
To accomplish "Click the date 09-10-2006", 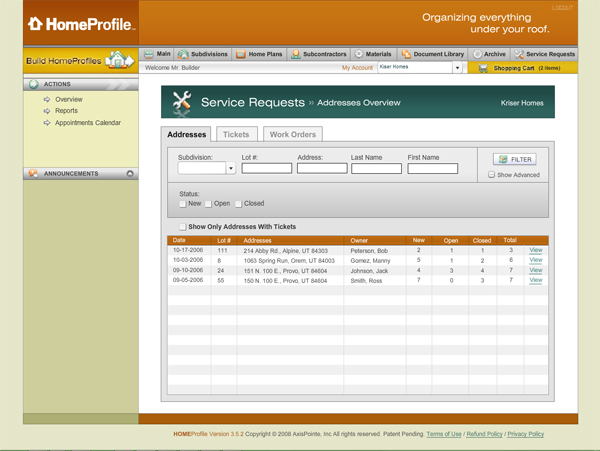I will pyautogui.click(x=188, y=270).
